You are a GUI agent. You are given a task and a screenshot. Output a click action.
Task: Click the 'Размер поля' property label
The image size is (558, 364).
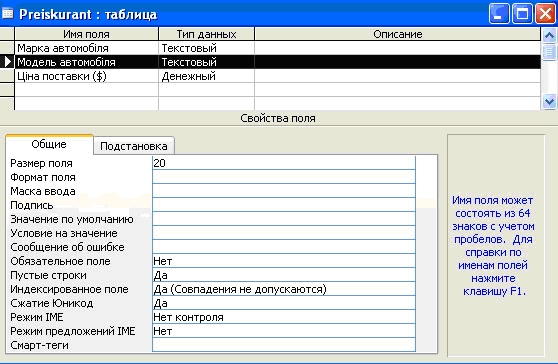click(x=41, y=163)
